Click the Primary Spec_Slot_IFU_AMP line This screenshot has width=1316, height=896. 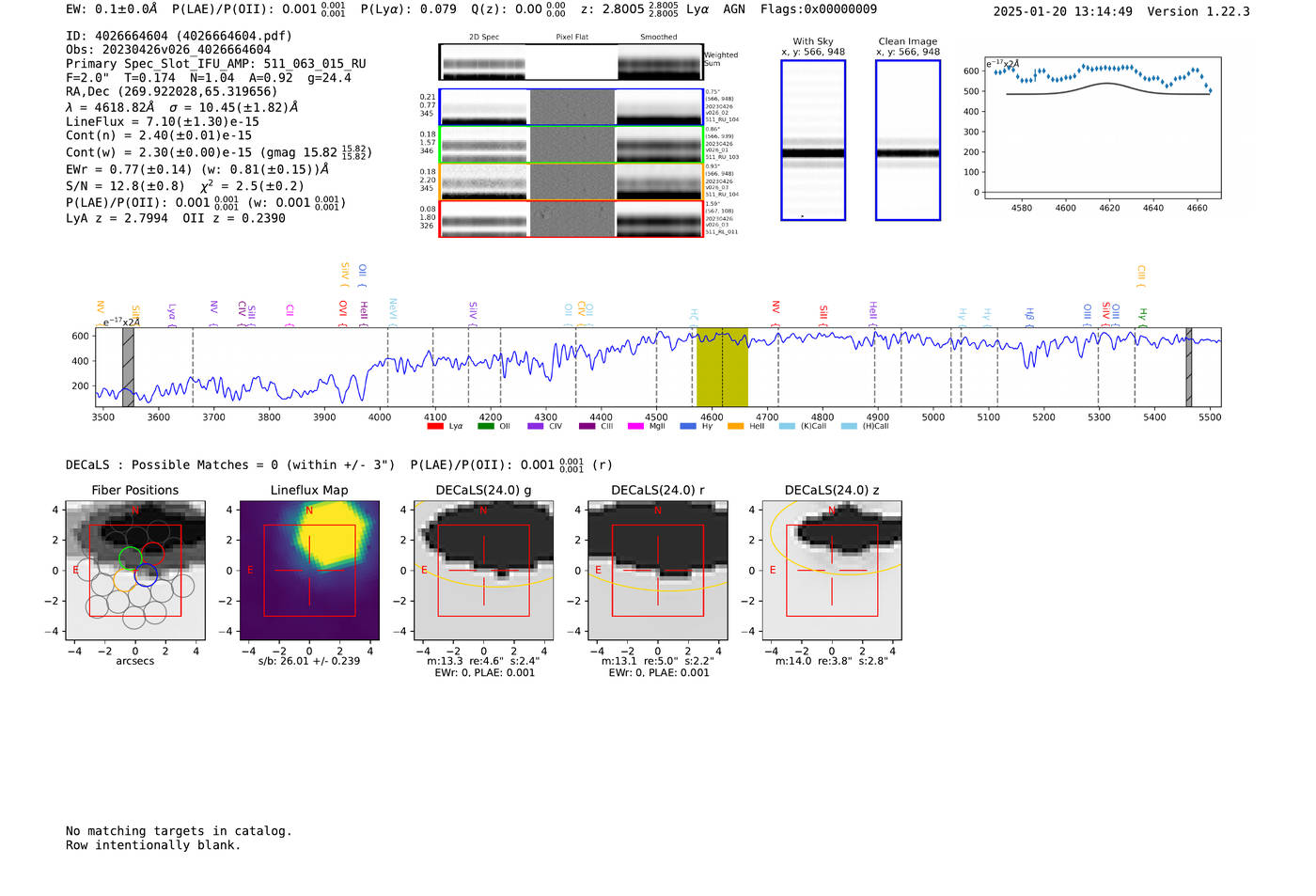[x=216, y=64]
